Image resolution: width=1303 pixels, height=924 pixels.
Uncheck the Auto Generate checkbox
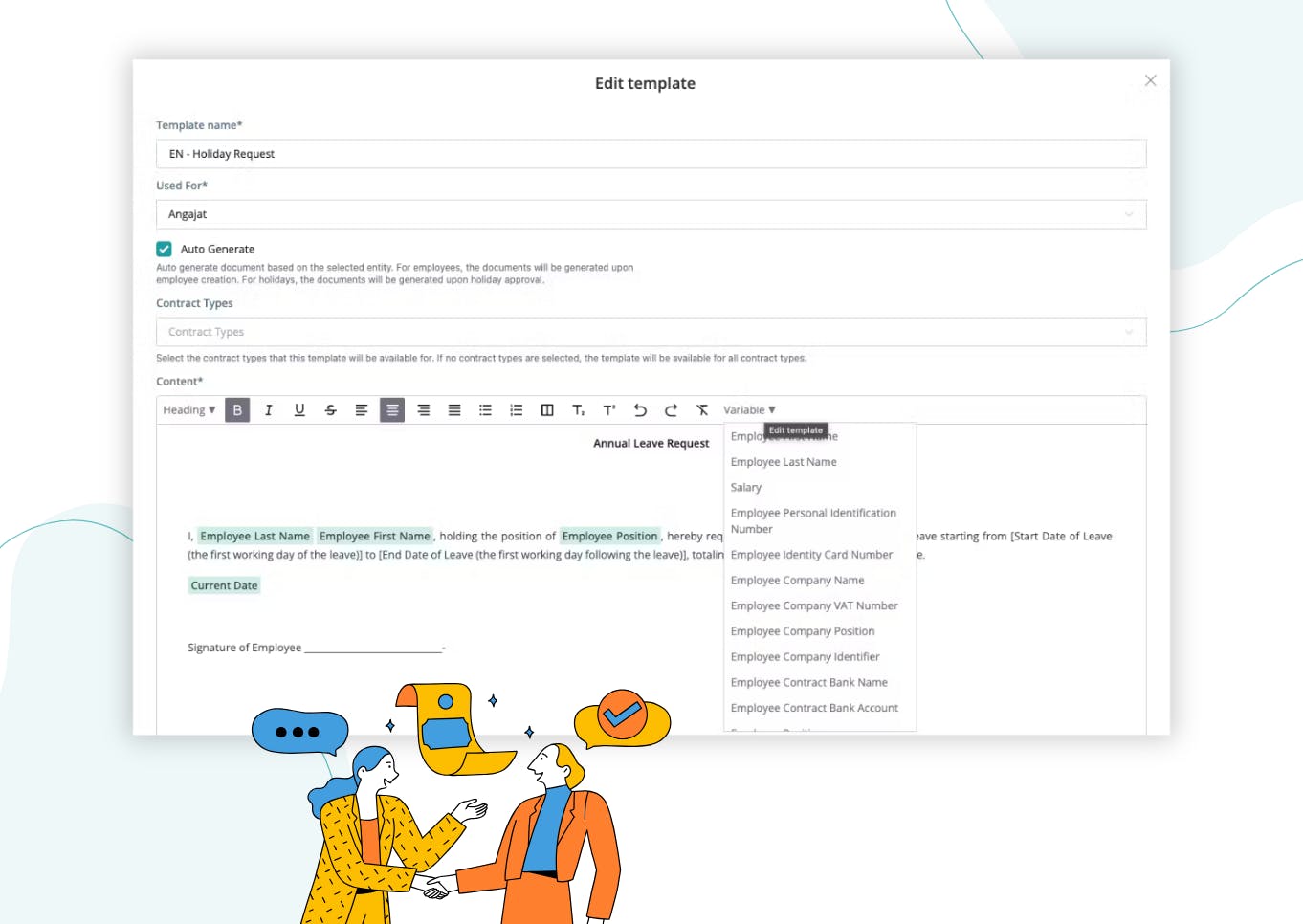tap(164, 248)
